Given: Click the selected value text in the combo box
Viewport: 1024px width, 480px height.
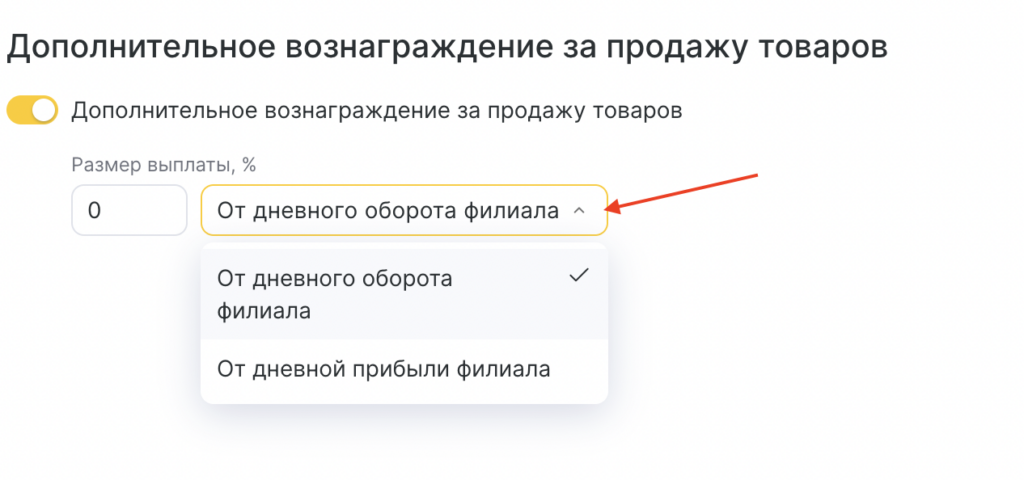Looking at the screenshot, I should (387, 211).
